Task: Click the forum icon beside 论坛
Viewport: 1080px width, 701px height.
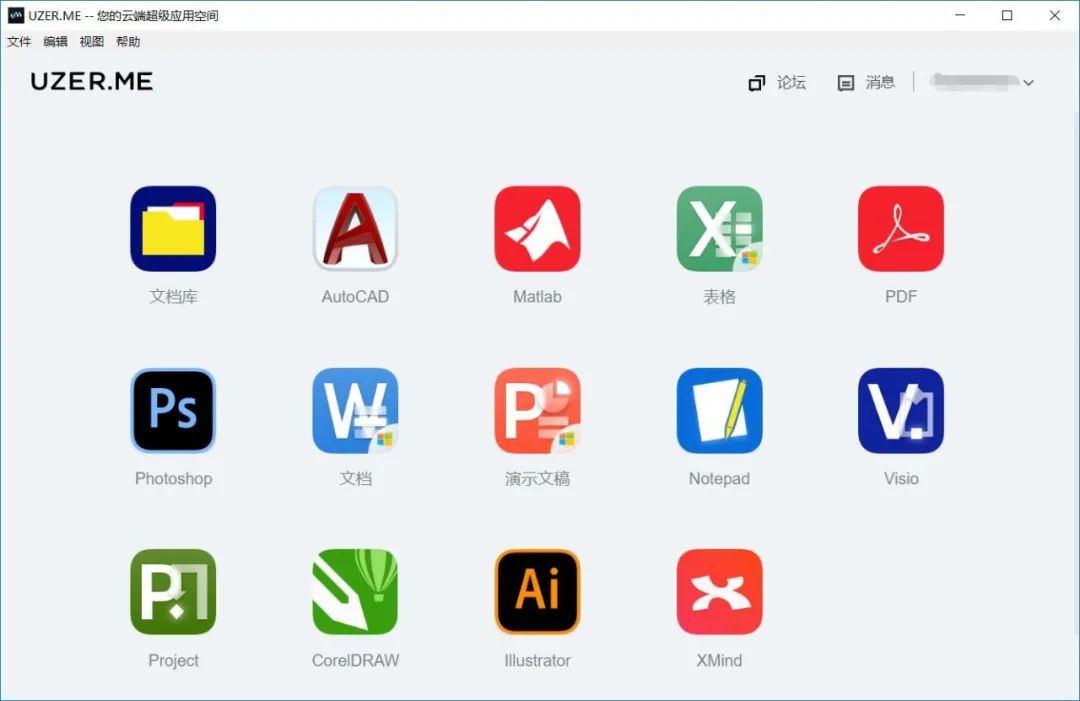Action: point(756,83)
